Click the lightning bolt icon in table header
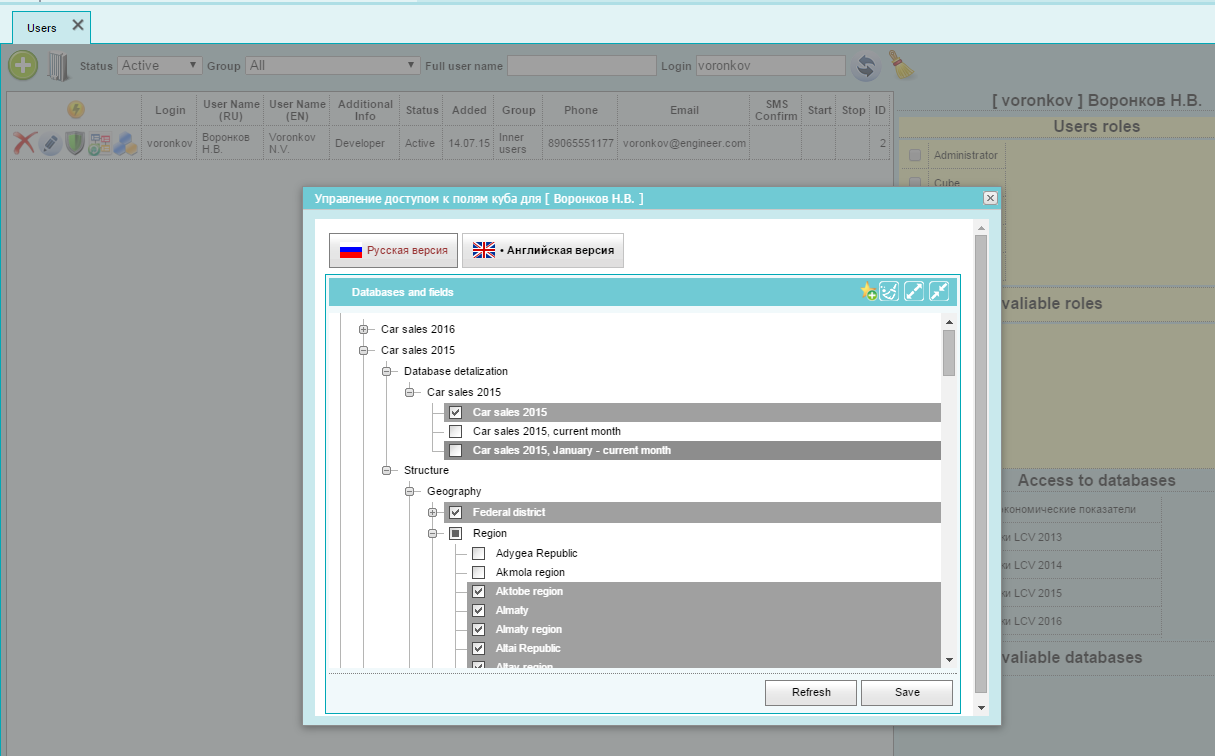 tap(75, 109)
